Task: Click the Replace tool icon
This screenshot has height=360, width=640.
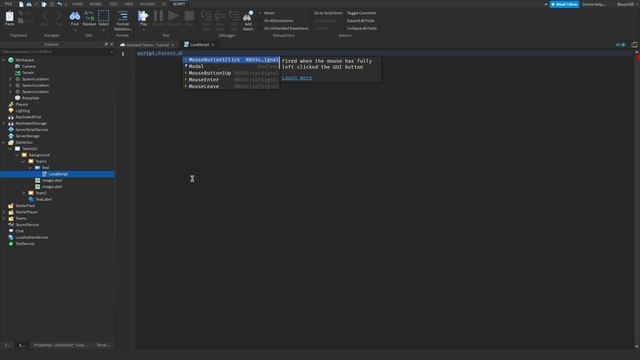Action: 89,17
